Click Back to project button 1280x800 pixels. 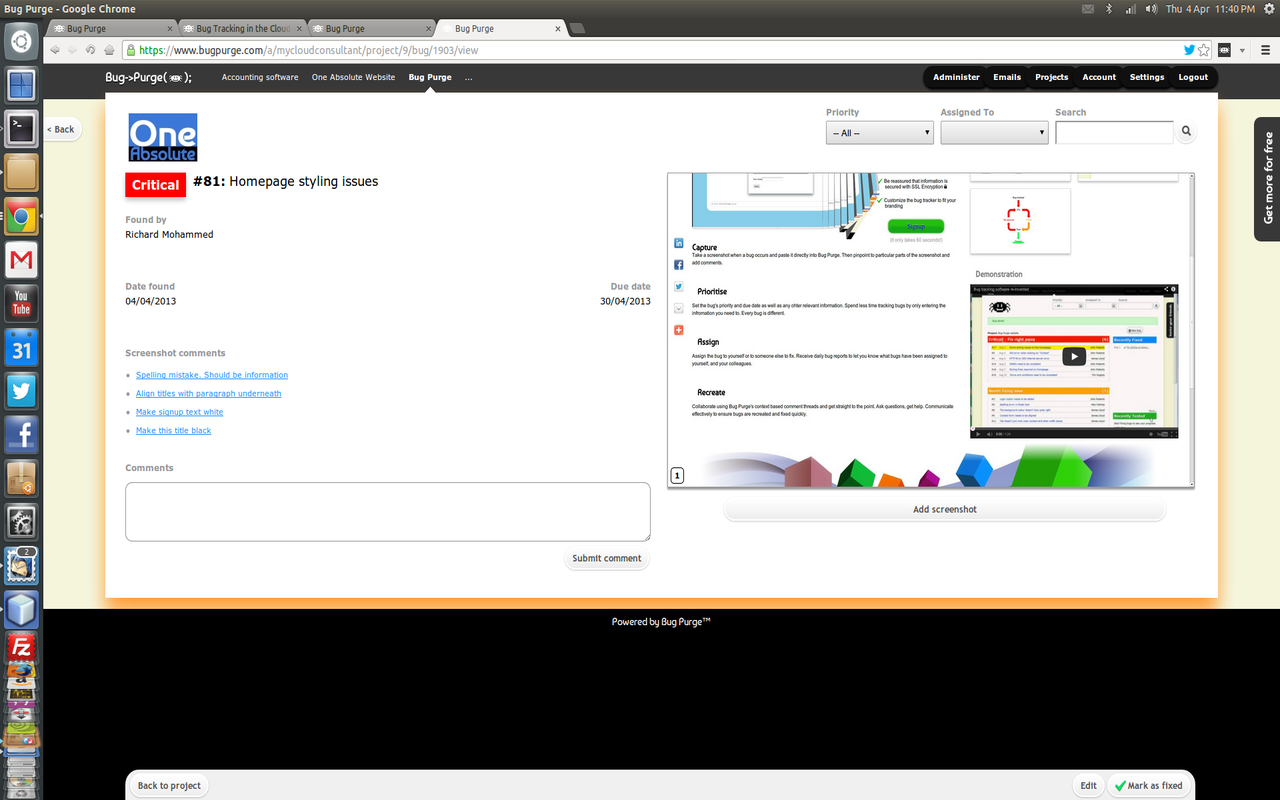click(169, 786)
